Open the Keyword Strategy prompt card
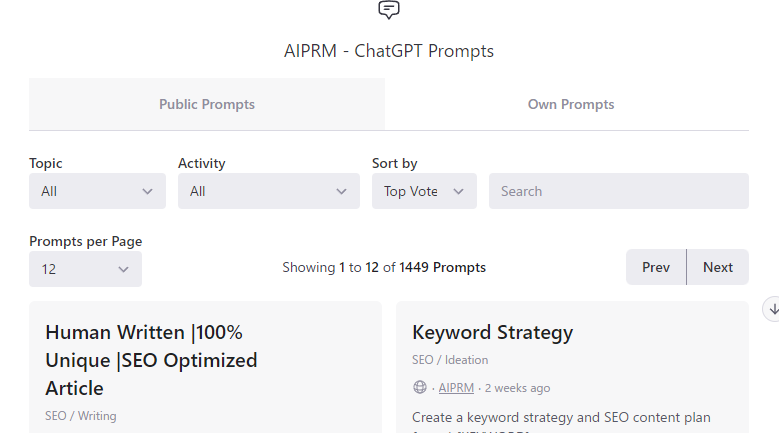Viewport: 779px width, 433px height. point(492,332)
